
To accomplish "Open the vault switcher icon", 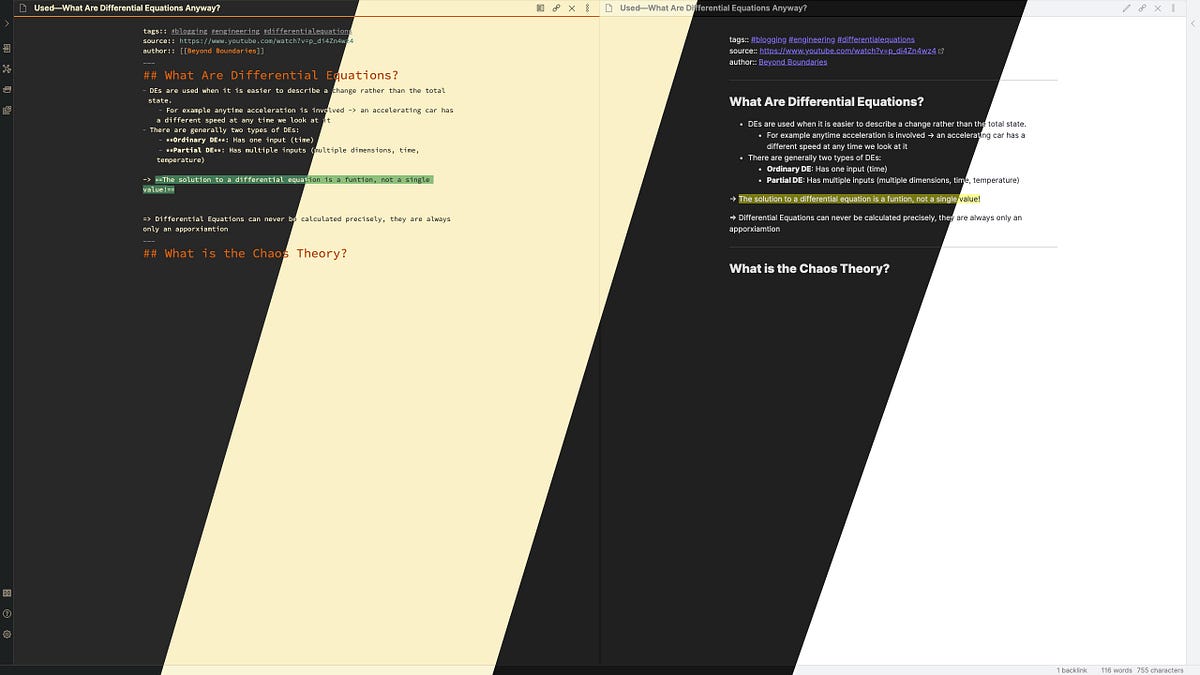I will [x=6, y=592].
